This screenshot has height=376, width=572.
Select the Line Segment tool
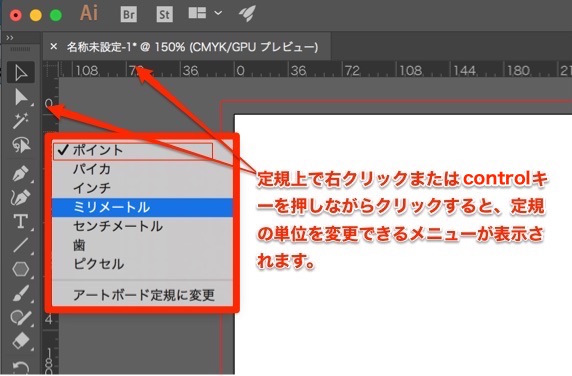point(21,245)
